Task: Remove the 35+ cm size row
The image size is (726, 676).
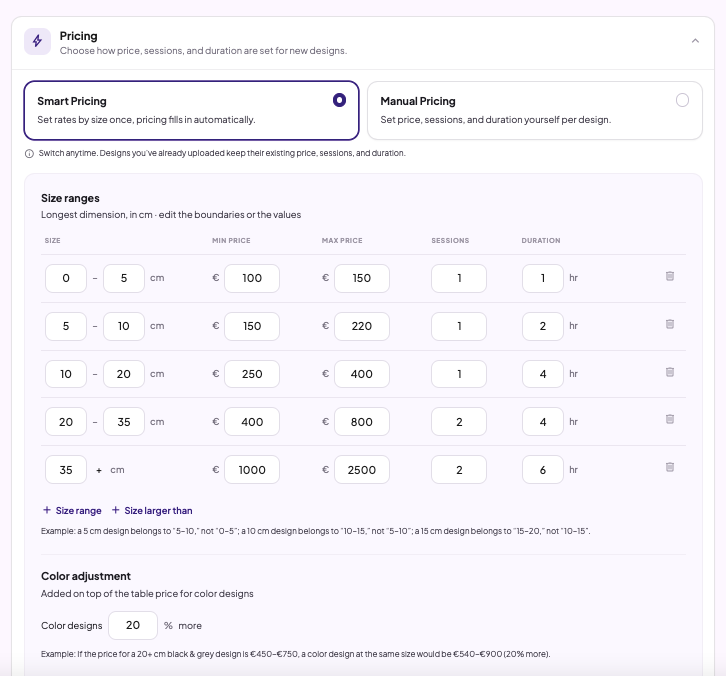Action: tap(670, 467)
